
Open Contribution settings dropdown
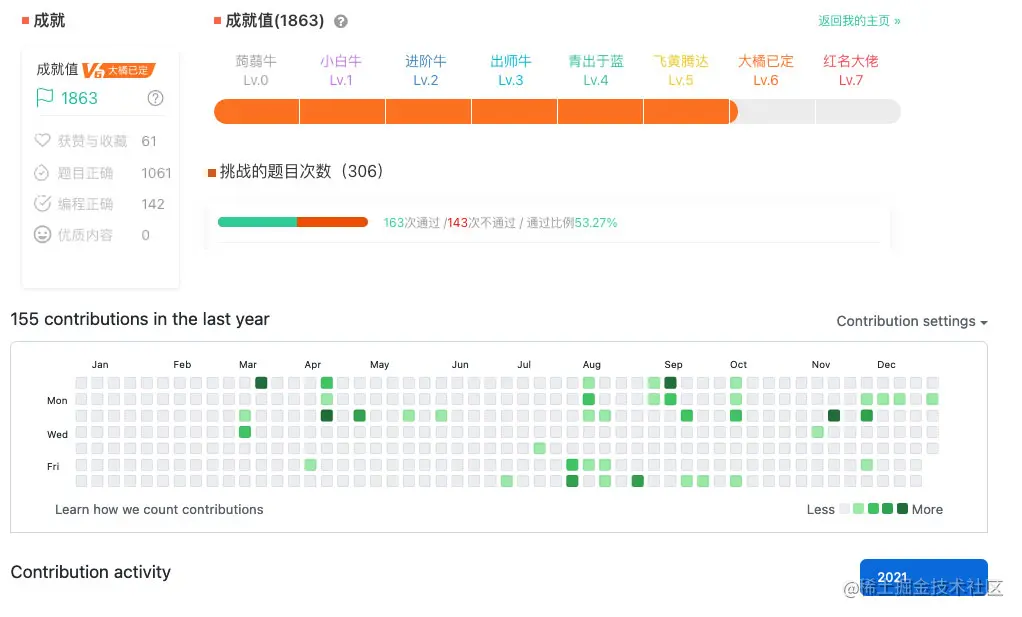912,321
